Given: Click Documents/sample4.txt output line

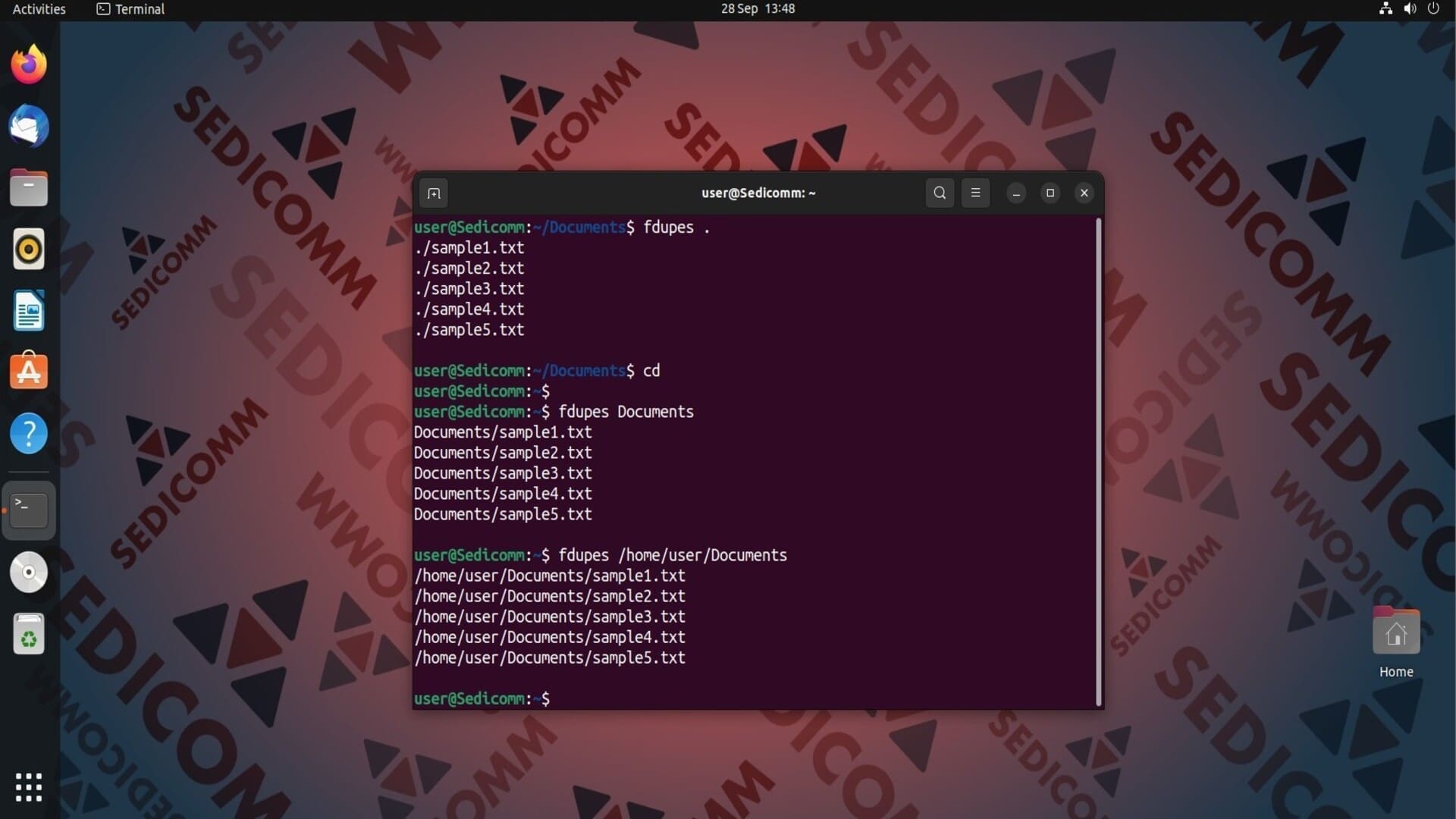Looking at the screenshot, I should pyautogui.click(x=503, y=494).
